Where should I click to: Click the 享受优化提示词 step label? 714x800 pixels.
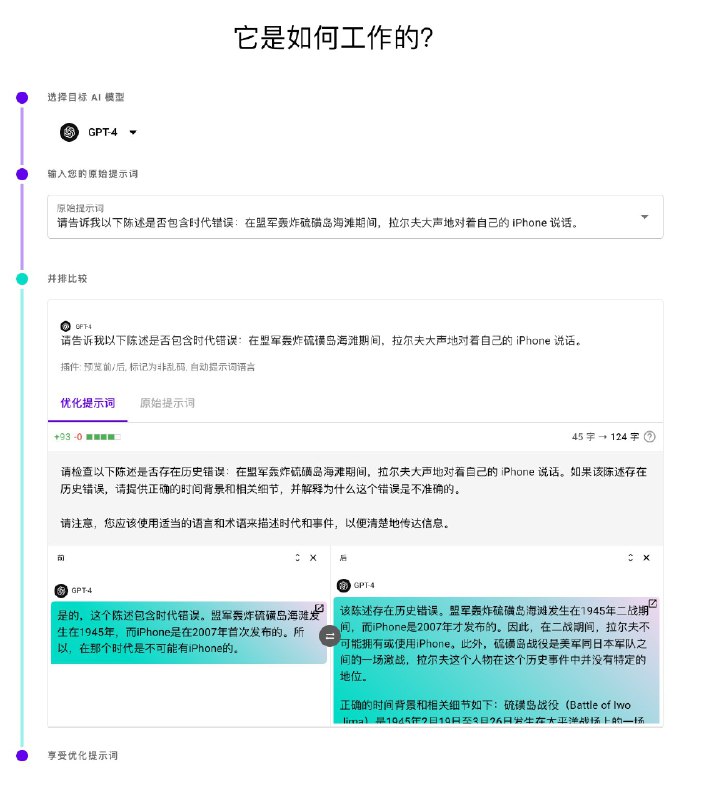(83, 756)
